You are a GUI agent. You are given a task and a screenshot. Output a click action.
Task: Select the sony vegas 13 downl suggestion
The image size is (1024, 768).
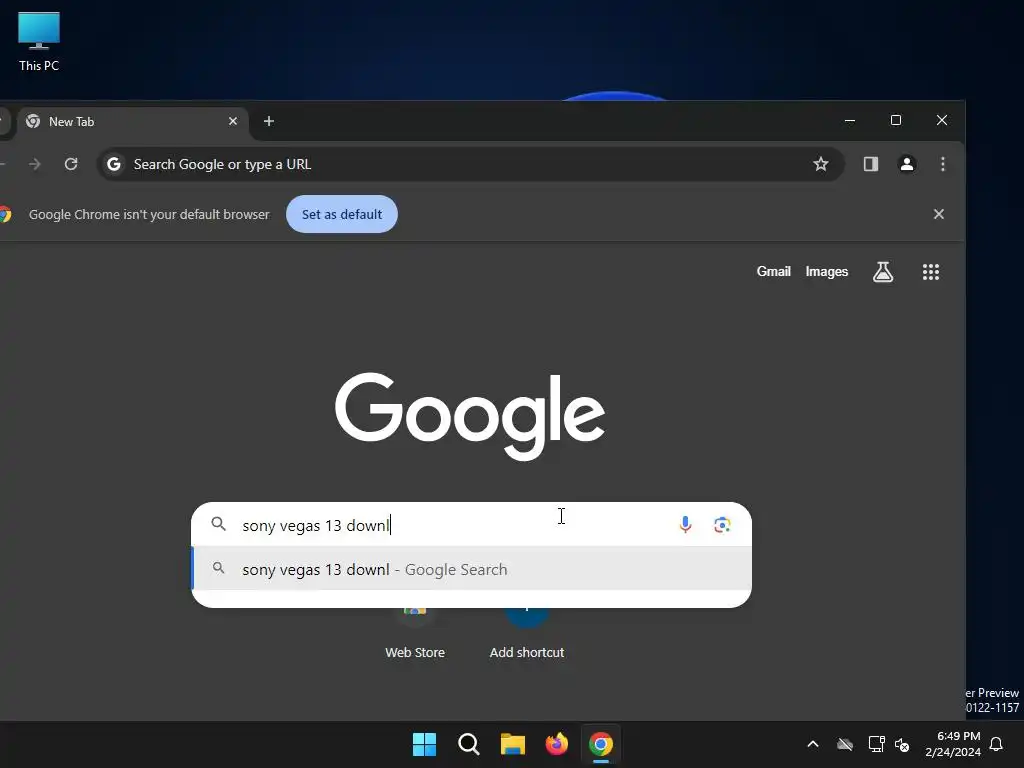(x=472, y=569)
